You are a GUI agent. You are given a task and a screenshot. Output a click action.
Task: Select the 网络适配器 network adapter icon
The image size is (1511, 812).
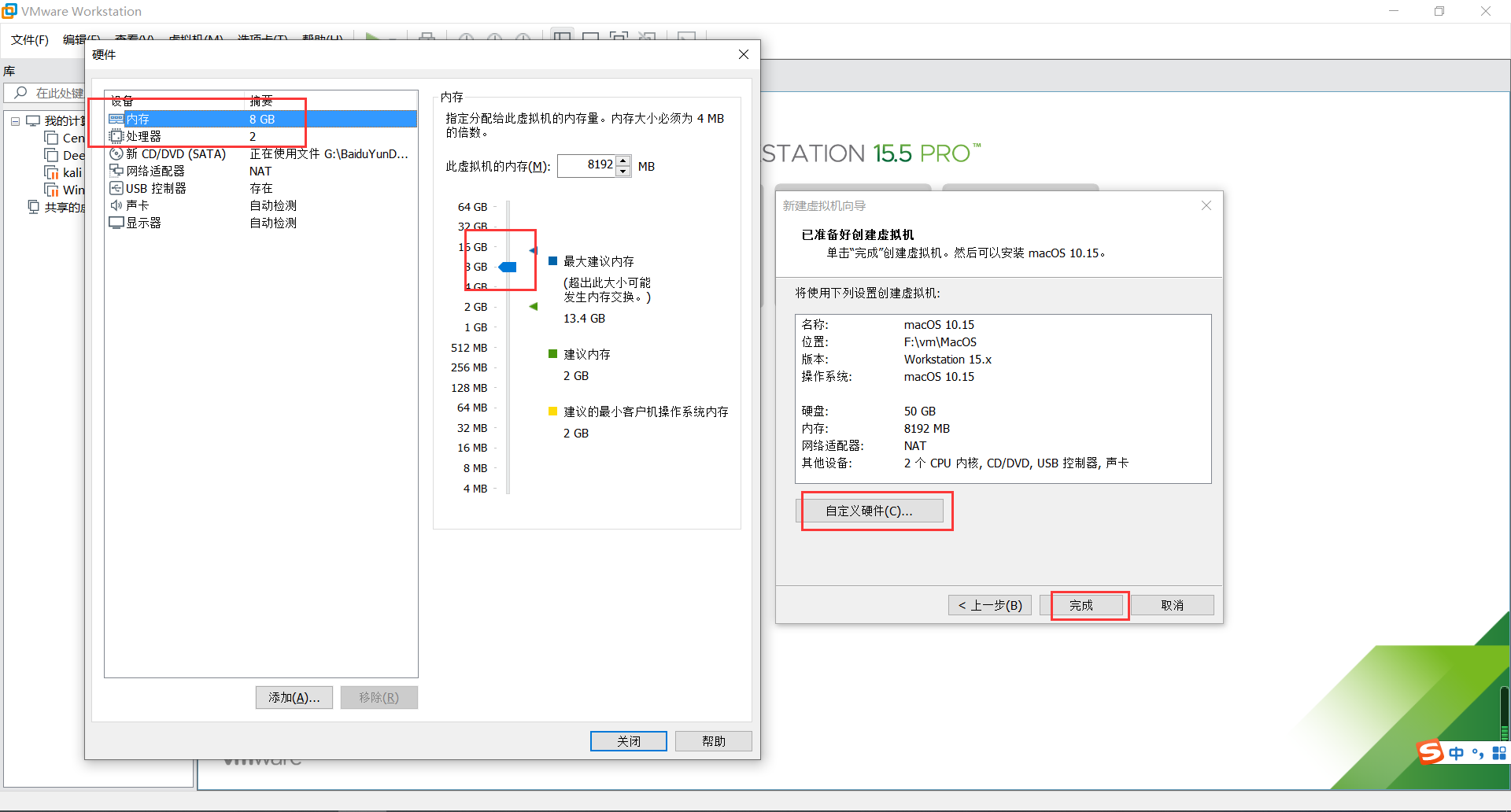(116, 171)
